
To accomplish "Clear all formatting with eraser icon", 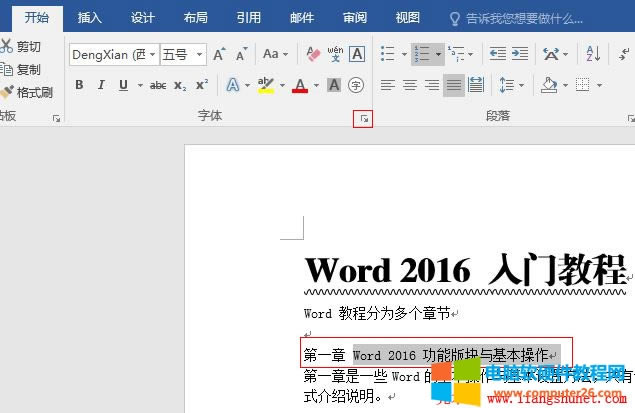I will [312, 54].
